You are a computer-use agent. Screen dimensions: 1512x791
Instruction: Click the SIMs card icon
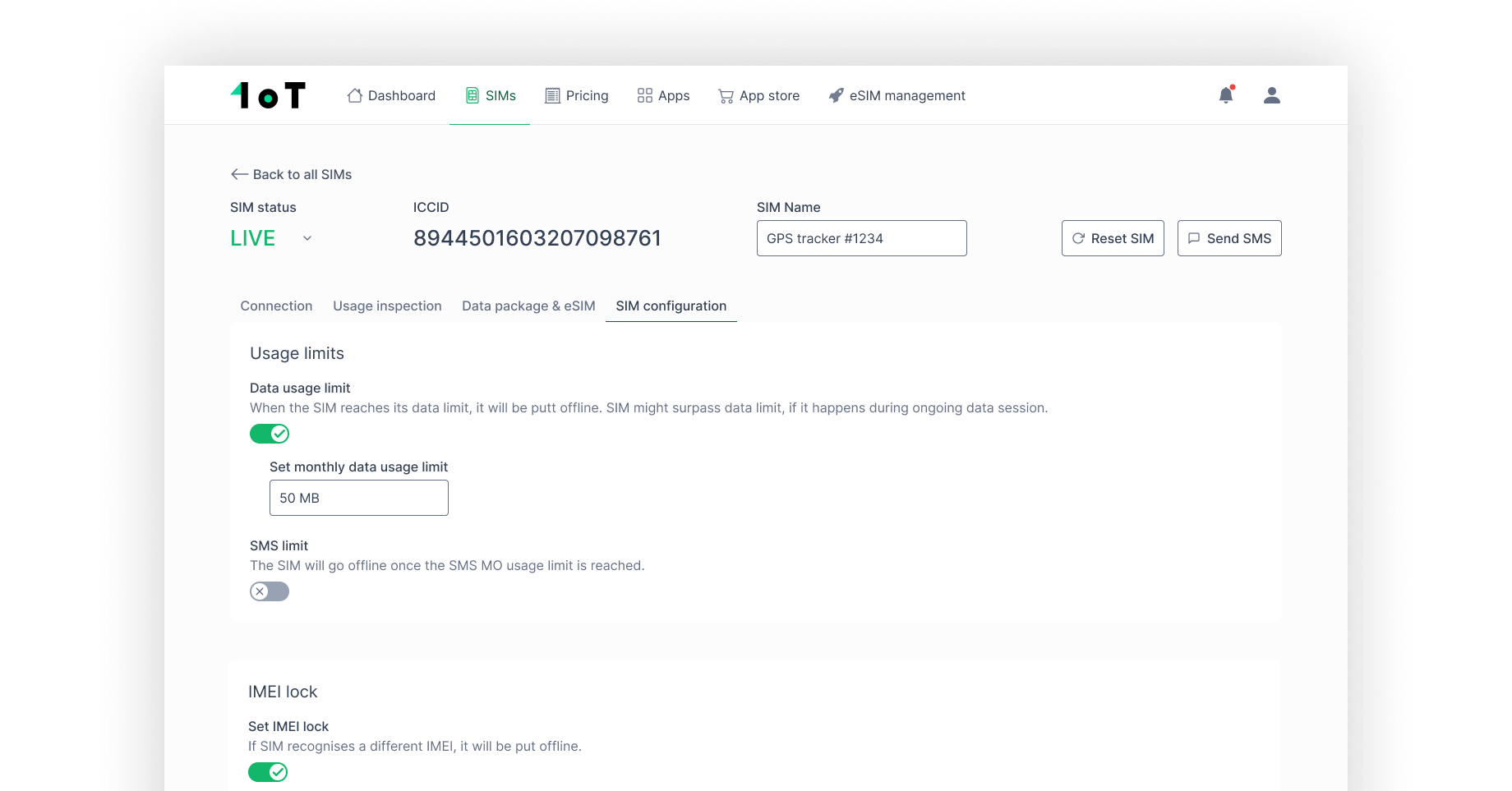472,95
